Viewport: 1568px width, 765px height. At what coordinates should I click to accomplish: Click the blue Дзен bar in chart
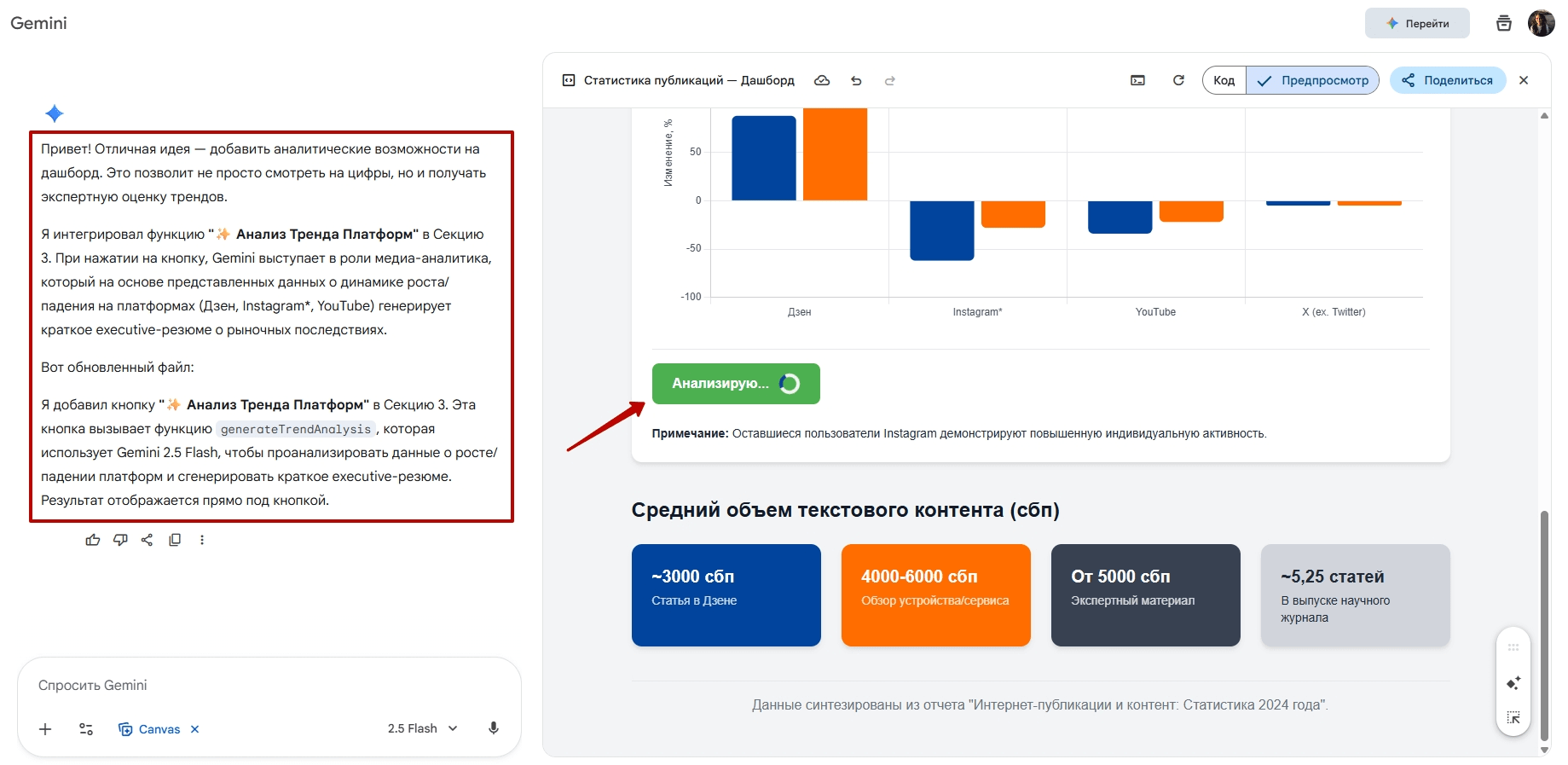coord(764,158)
